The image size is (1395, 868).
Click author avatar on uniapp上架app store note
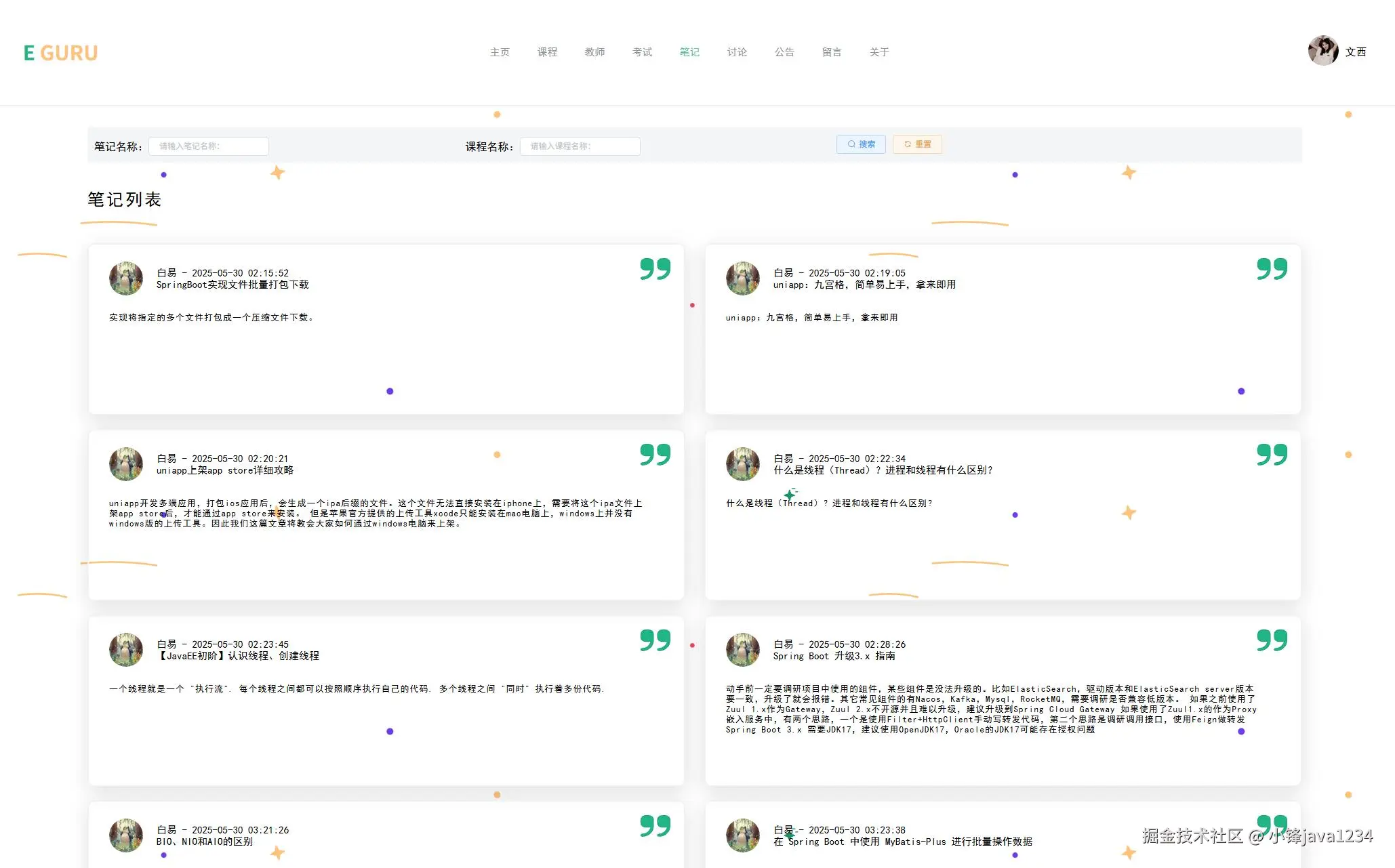click(x=126, y=464)
